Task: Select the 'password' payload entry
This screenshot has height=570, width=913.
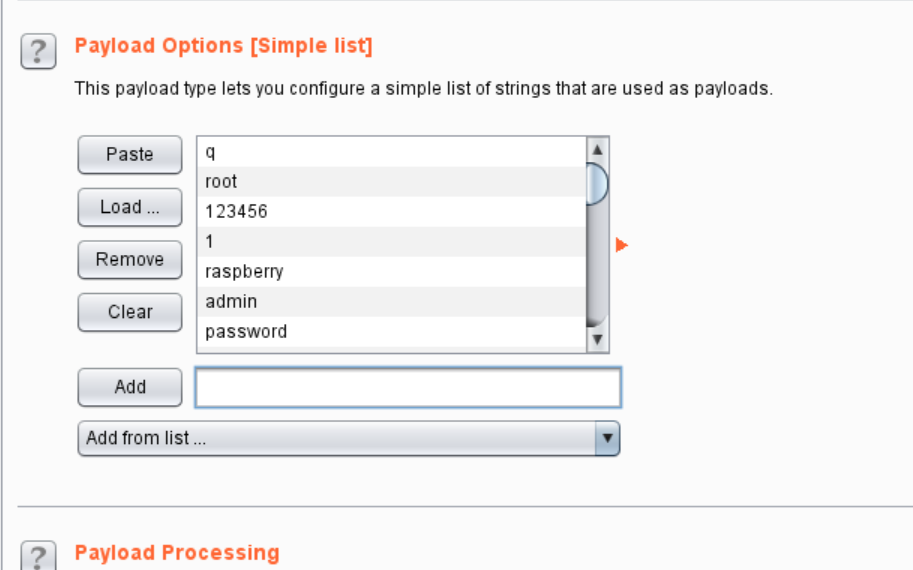Action: pos(392,332)
